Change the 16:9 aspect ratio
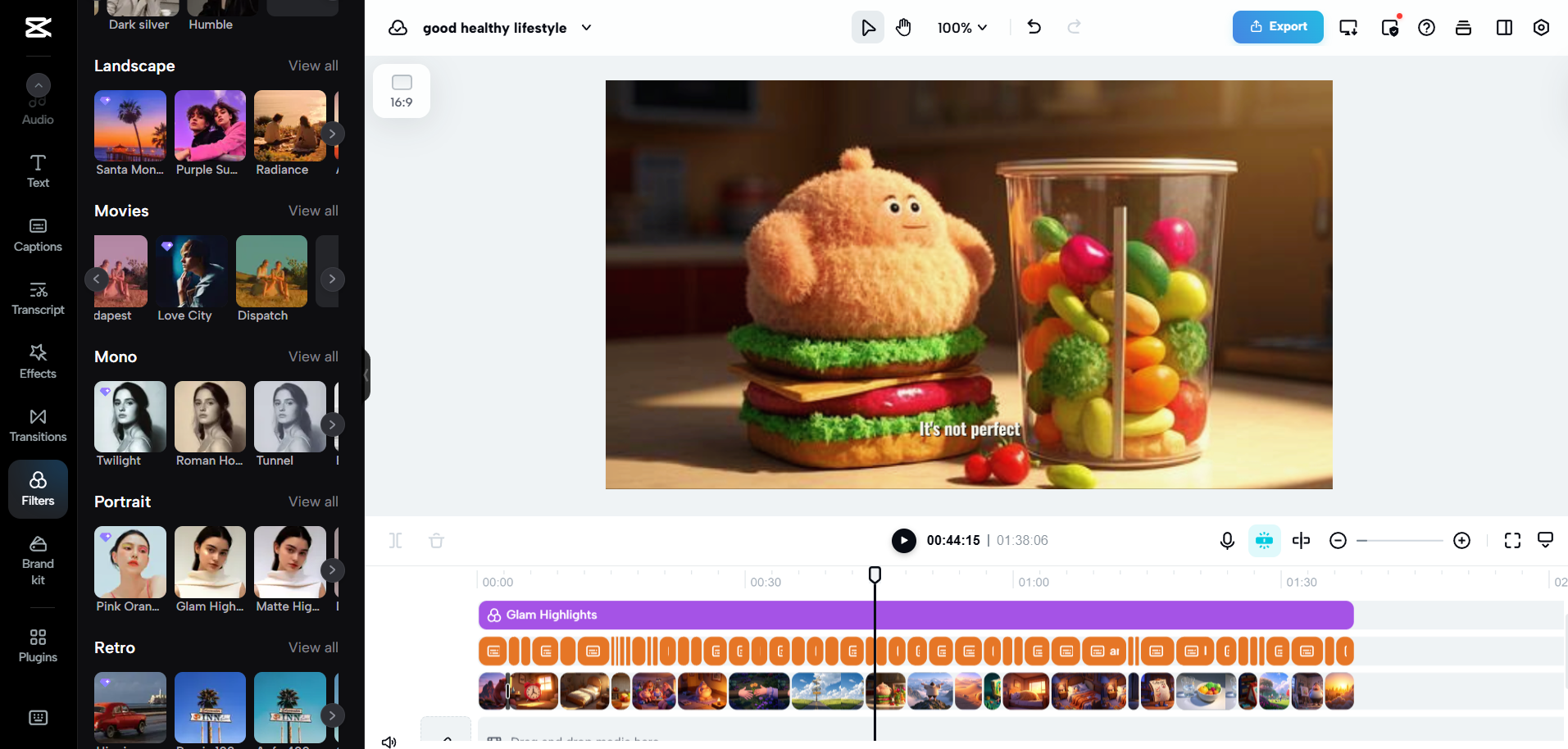 pyautogui.click(x=402, y=91)
